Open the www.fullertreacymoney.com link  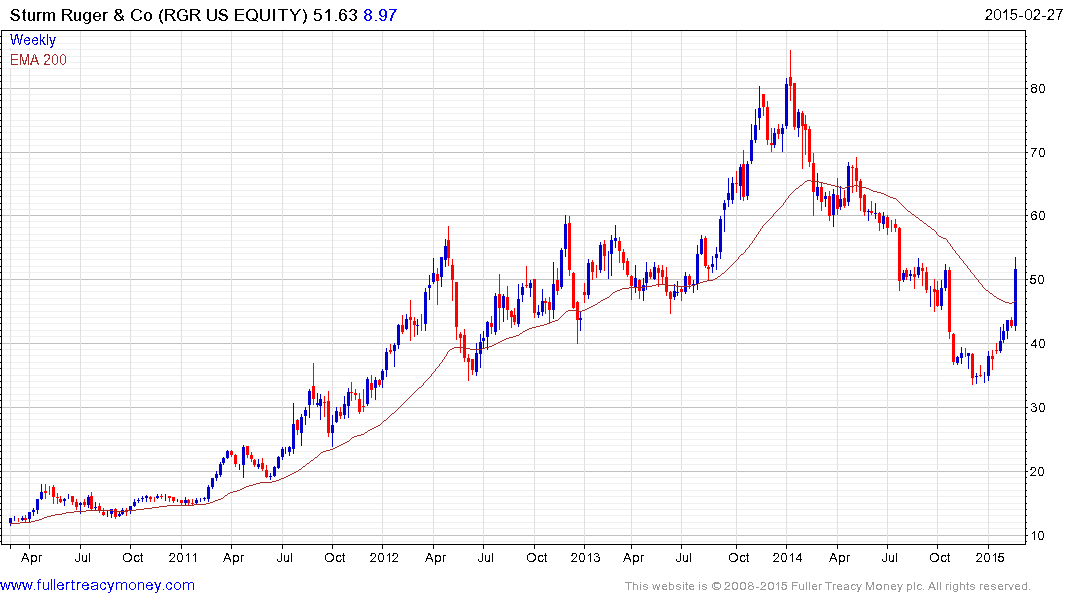pos(97,585)
